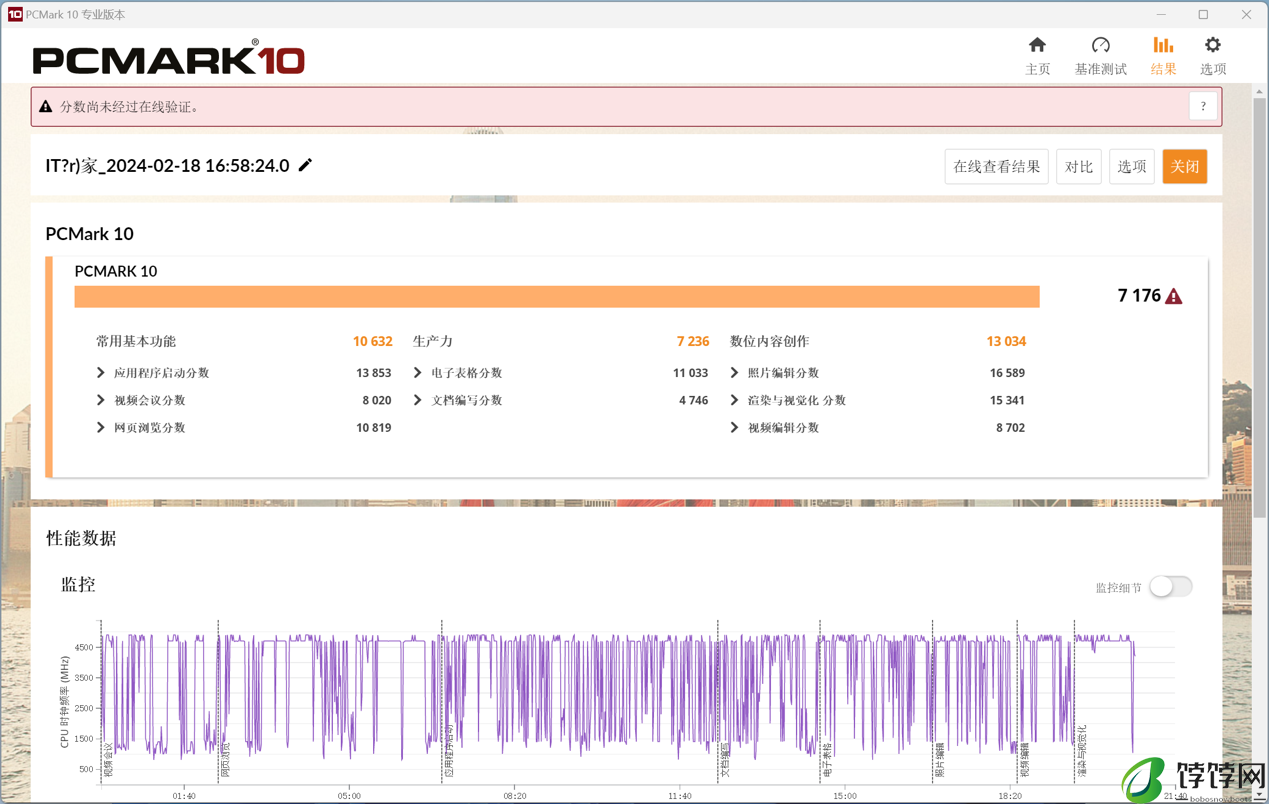The image size is (1269, 804).
Task: Click the benchmark gauge icon
Action: pyautogui.click(x=1101, y=45)
